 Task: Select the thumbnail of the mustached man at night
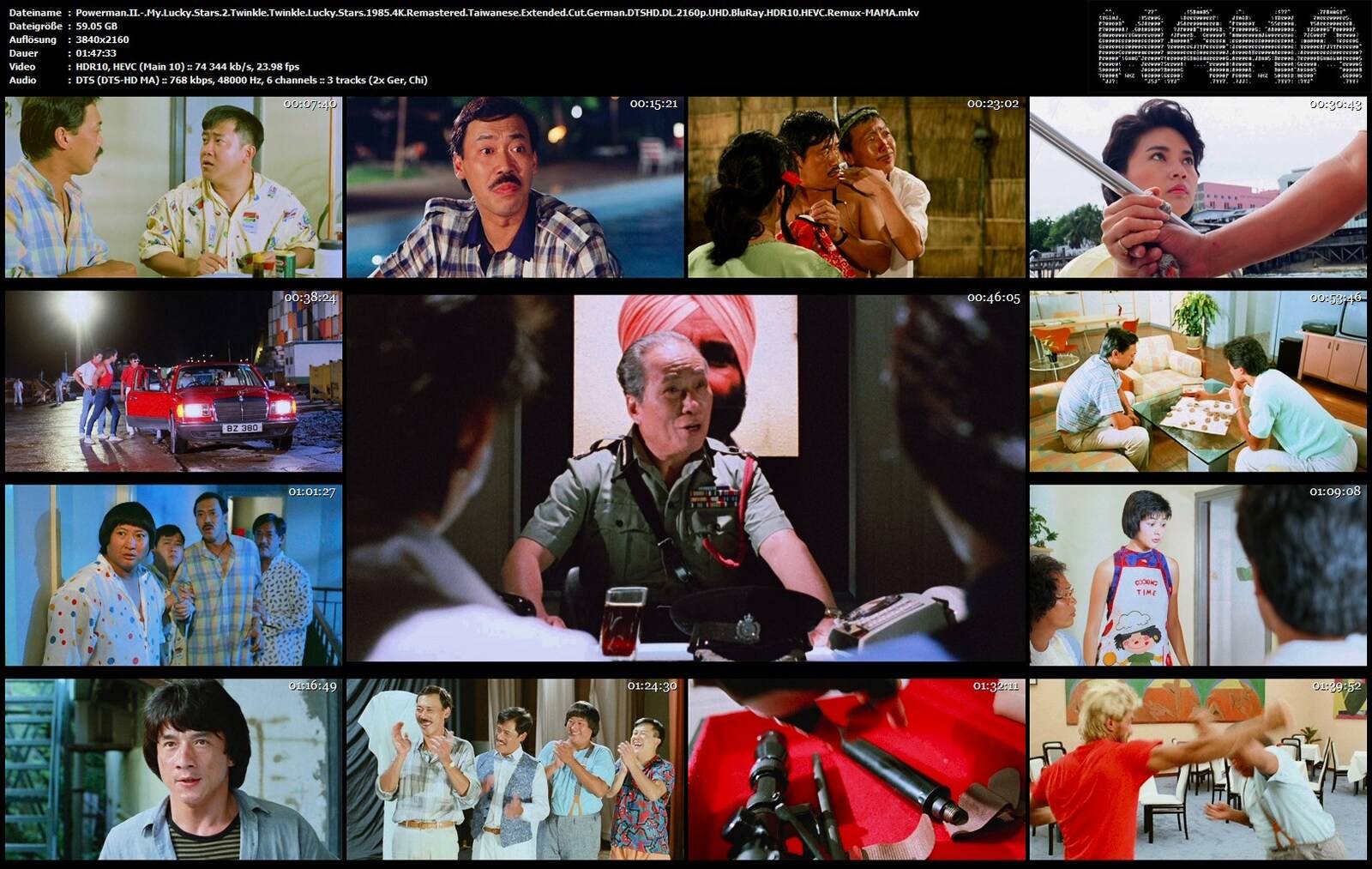click(x=515, y=187)
